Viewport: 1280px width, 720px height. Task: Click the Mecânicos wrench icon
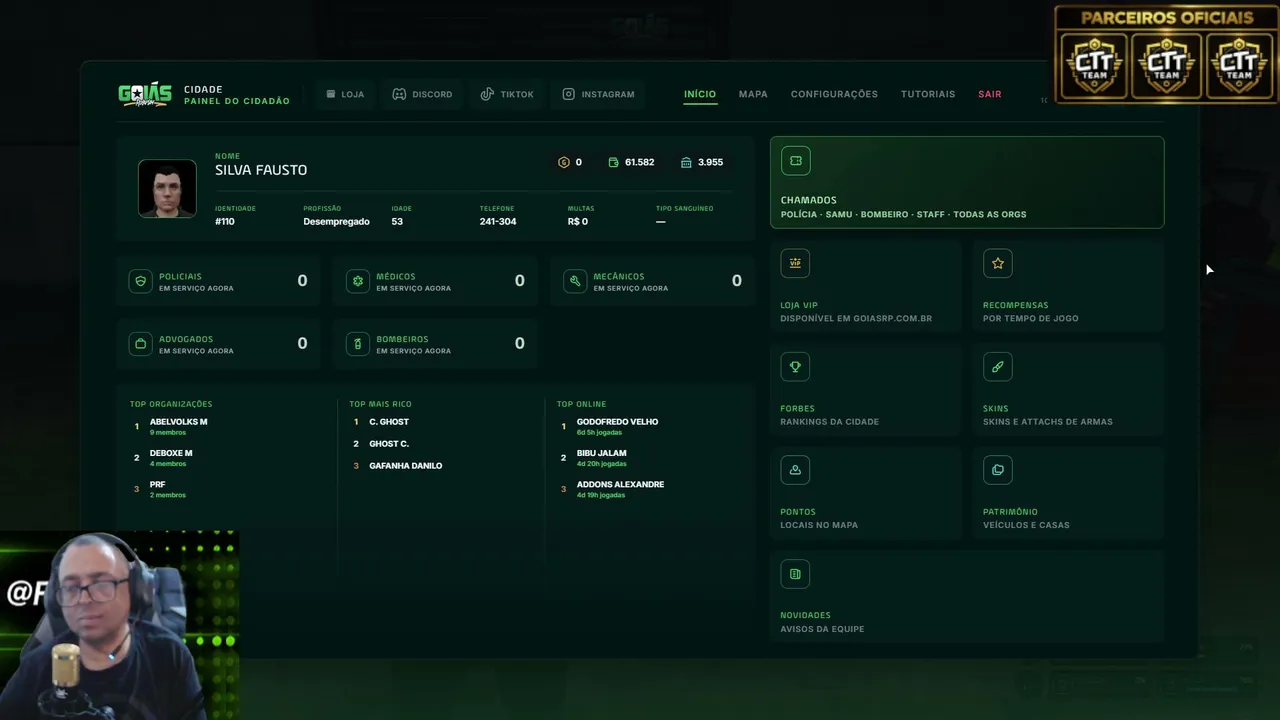pyautogui.click(x=575, y=281)
